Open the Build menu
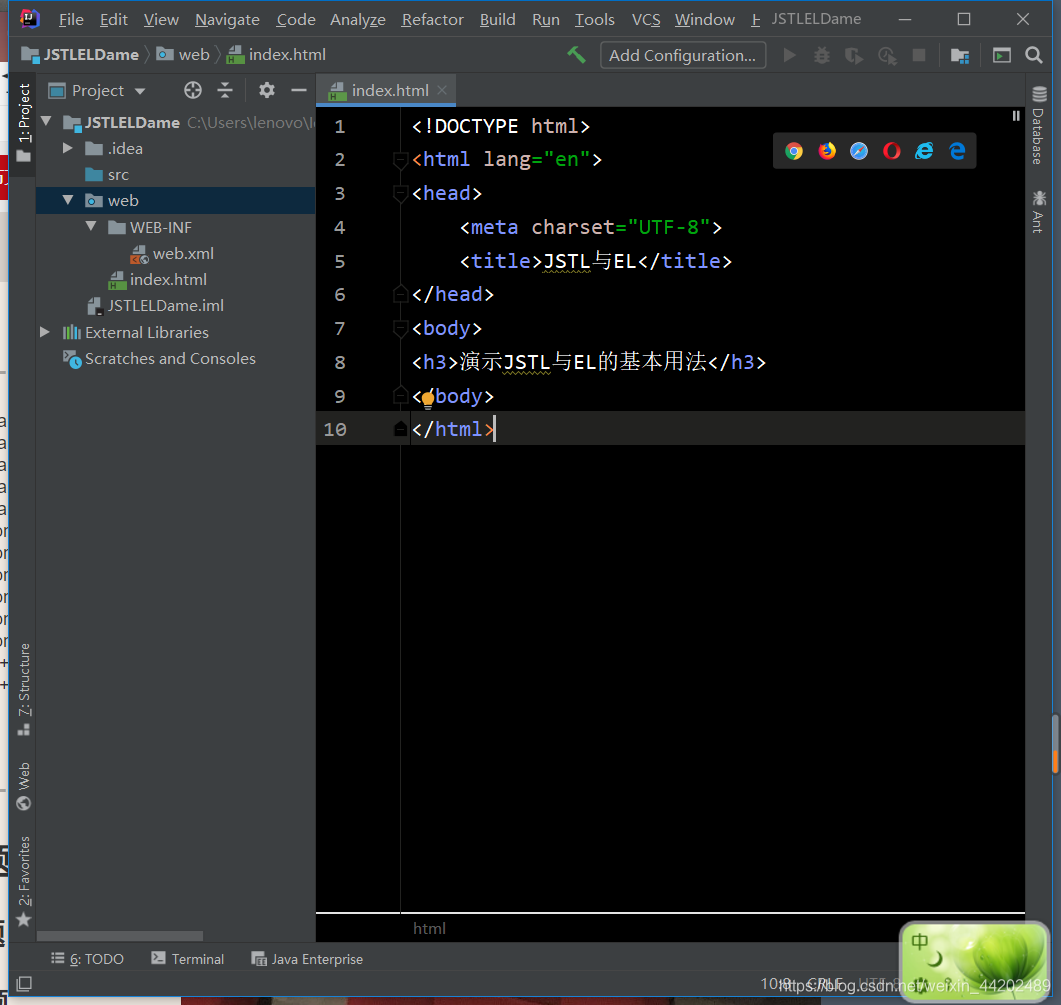The width and height of the screenshot is (1061, 1005). click(497, 20)
